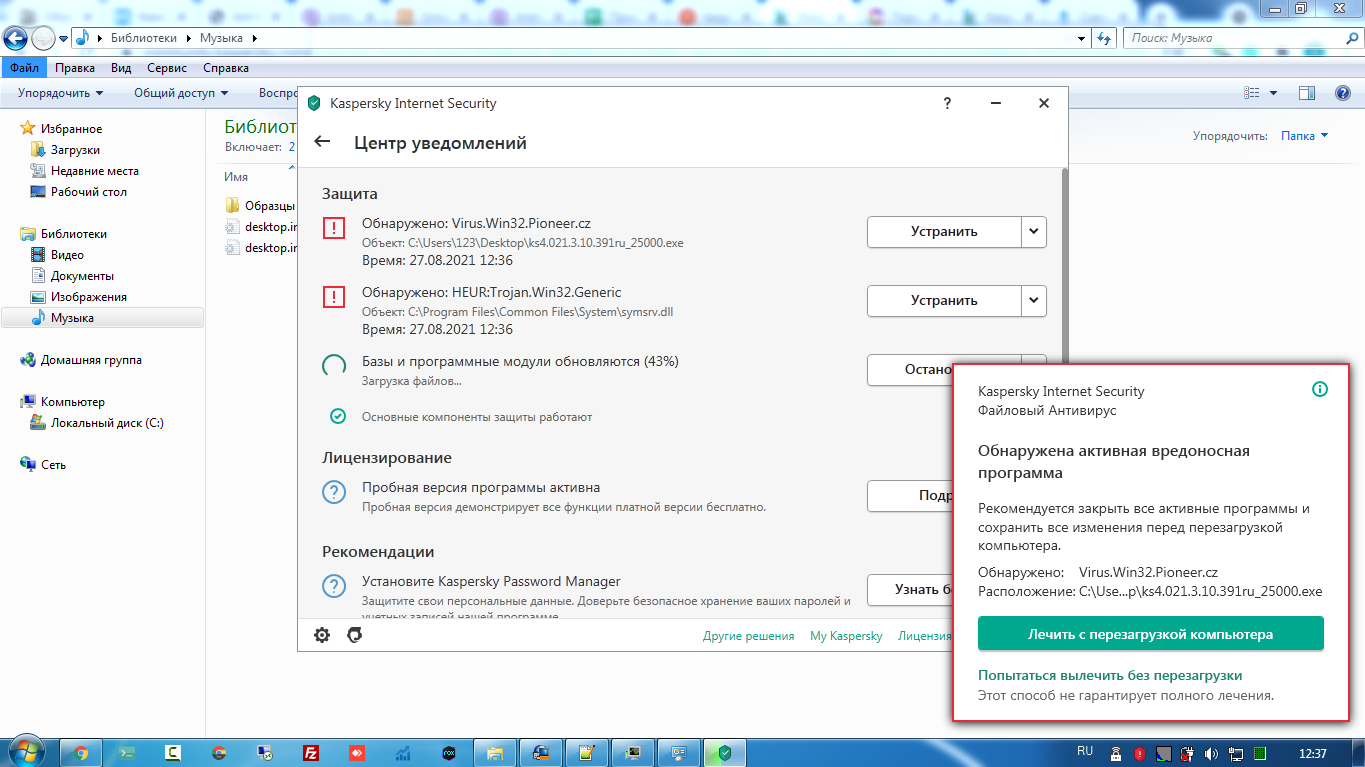Click the Kaspersky shield taskbar icon
The height and width of the screenshot is (767, 1365).
point(725,753)
